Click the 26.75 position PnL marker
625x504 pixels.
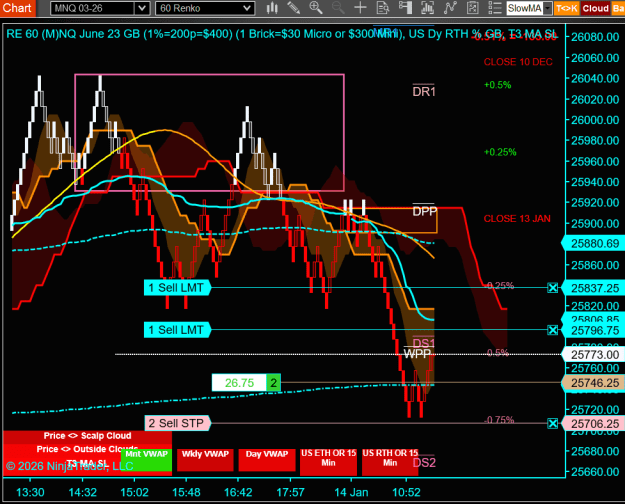(239, 383)
